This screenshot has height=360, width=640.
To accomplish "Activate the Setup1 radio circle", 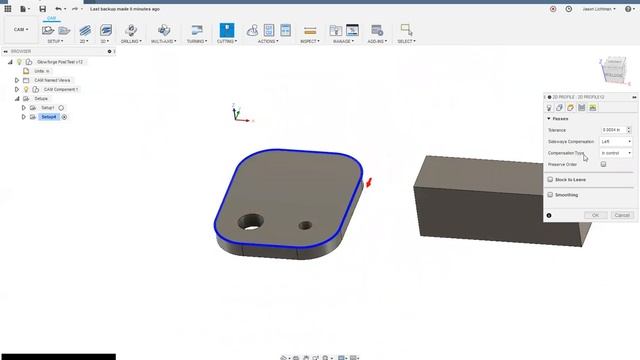I will 61,108.
